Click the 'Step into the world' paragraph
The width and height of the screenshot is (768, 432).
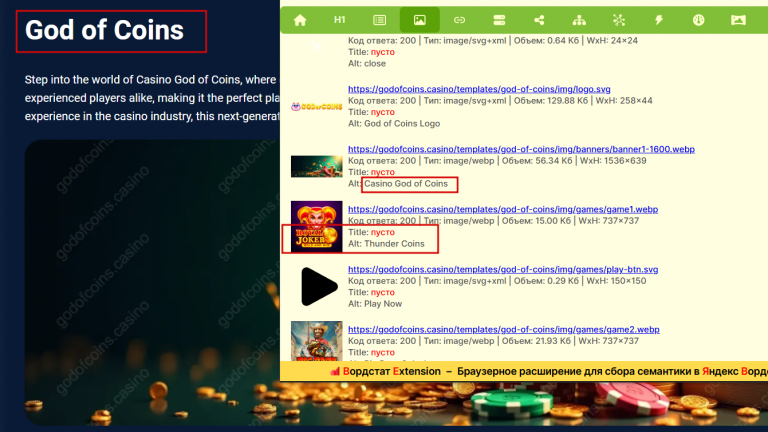tap(152, 98)
